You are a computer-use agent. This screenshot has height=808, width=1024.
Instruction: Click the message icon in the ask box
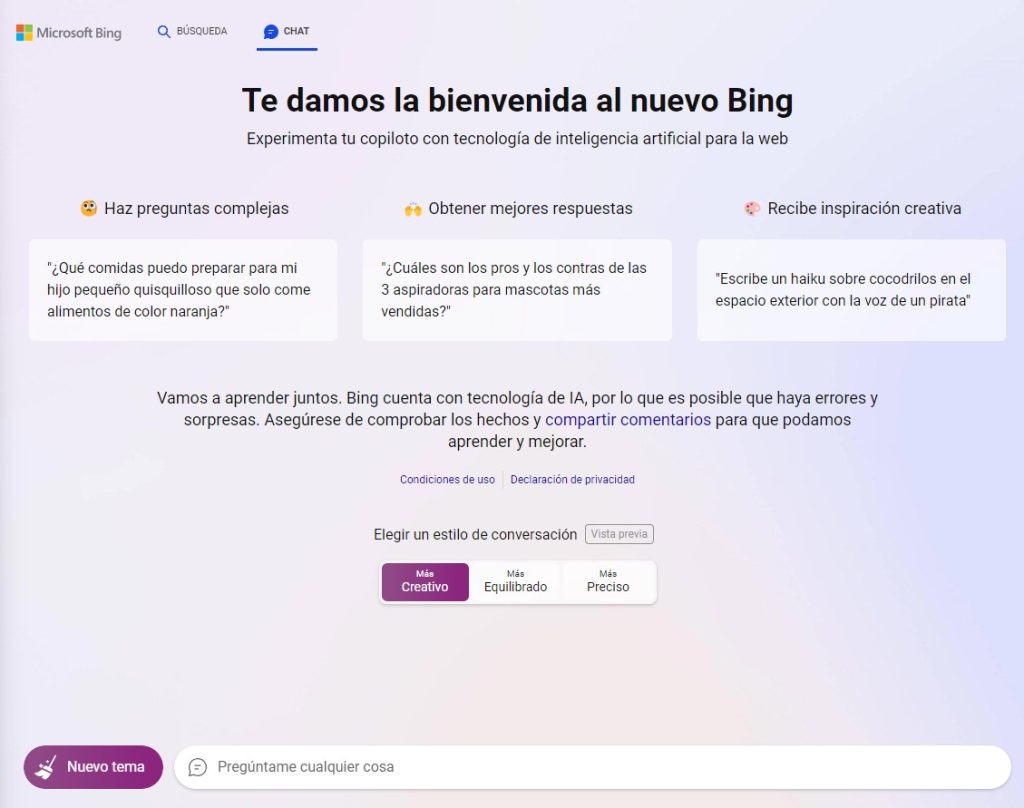[197, 767]
